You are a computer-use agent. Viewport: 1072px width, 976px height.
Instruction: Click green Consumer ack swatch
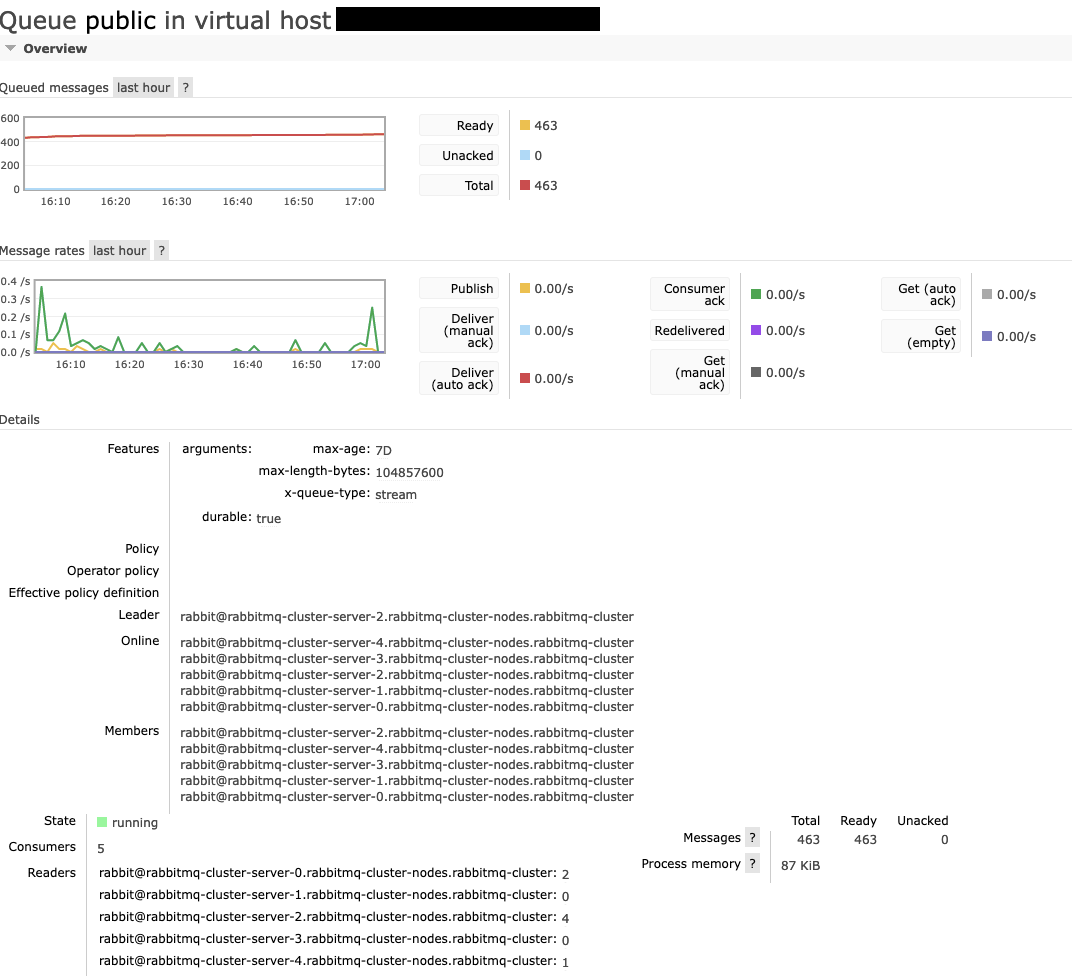coord(756,294)
